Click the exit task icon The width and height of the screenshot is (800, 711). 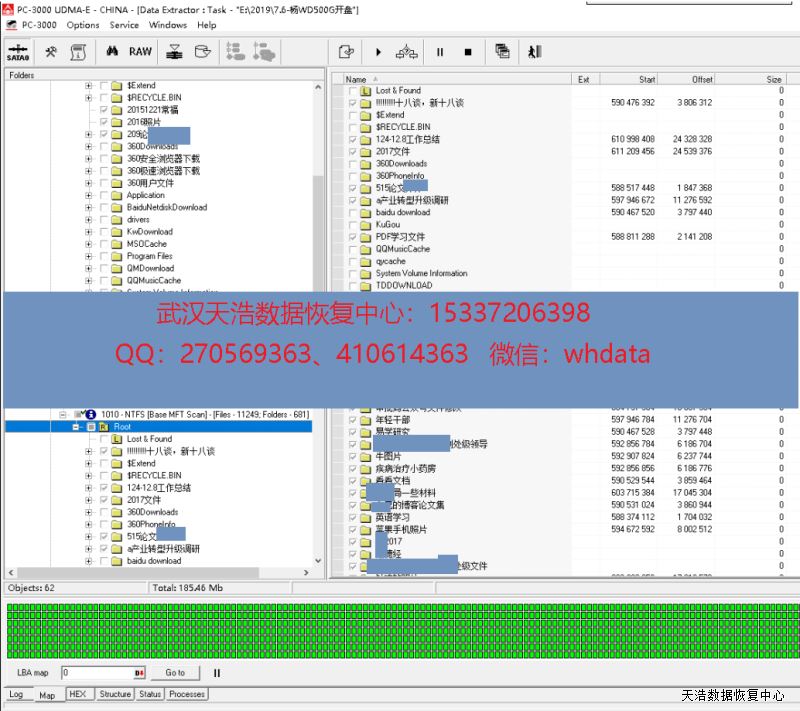pyautogui.click(x=534, y=52)
